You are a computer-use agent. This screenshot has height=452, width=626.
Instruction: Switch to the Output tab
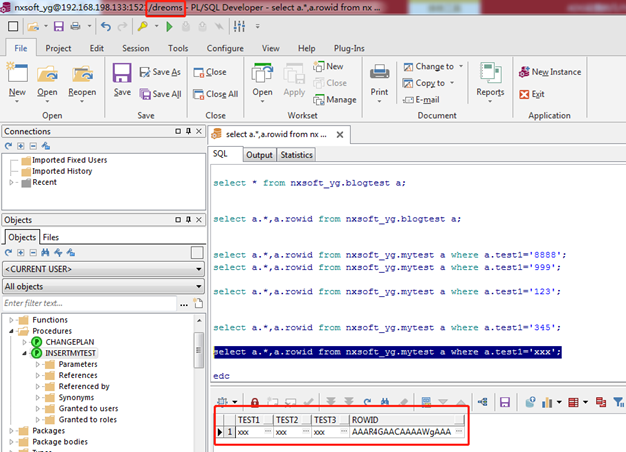260,155
